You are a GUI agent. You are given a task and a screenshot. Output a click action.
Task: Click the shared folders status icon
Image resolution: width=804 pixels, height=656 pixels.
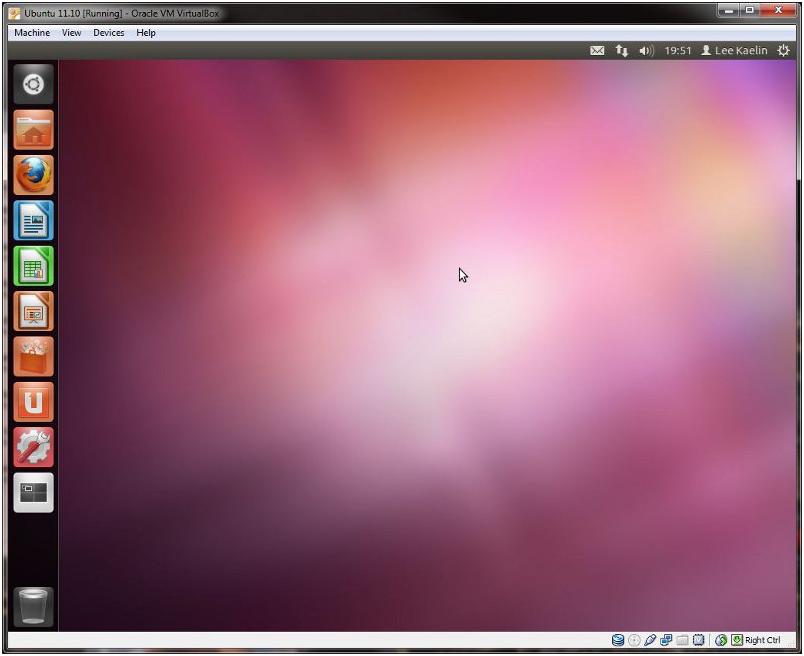pos(682,640)
